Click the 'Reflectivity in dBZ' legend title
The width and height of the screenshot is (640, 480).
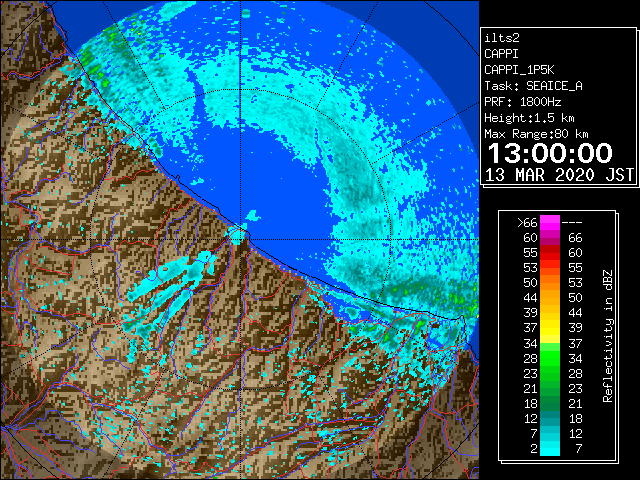coord(608,336)
